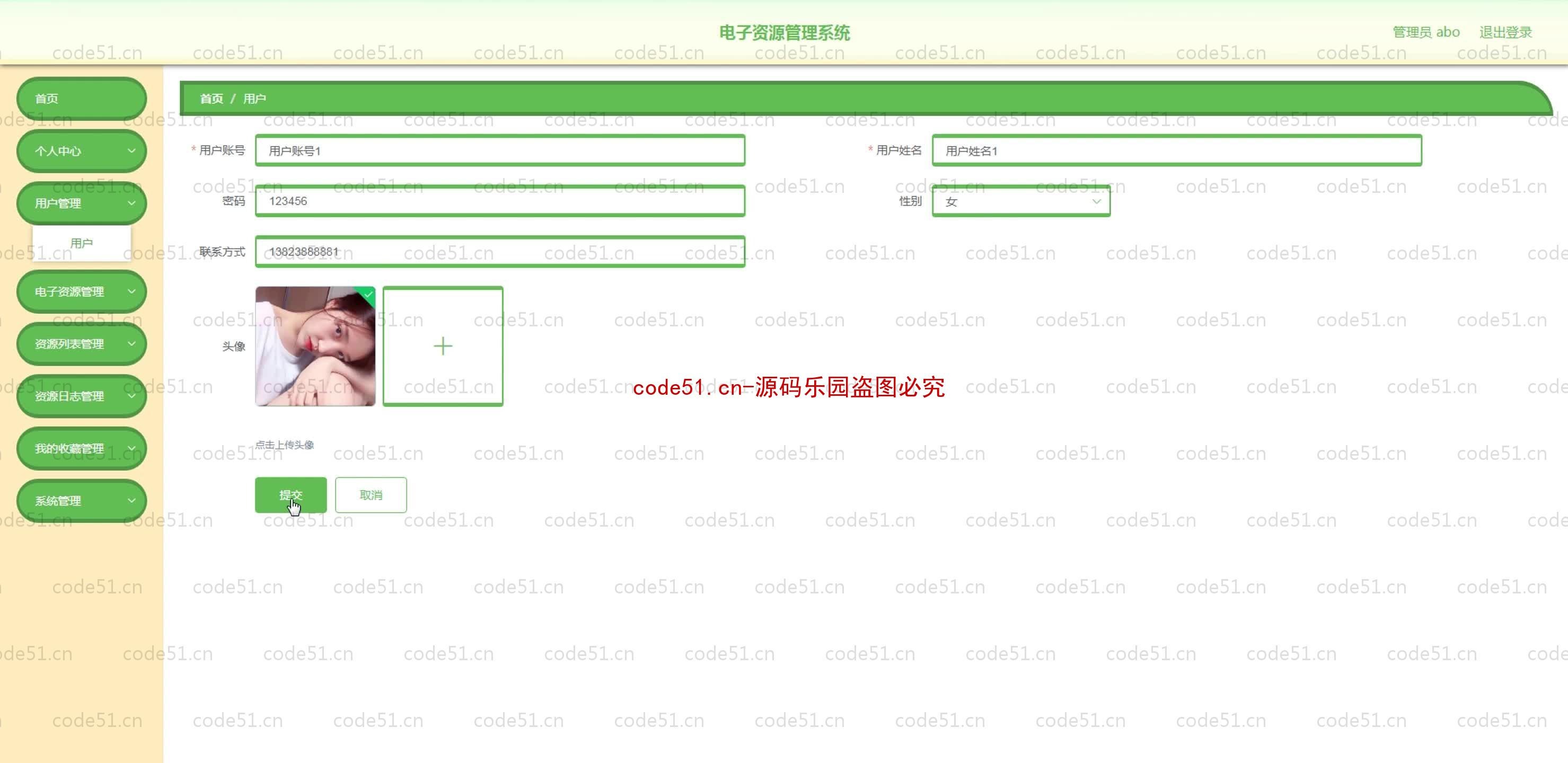This screenshot has width=1568, height=763.
Task: Expand 资源列表管理 sidebar menu
Action: tap(81, 344)
